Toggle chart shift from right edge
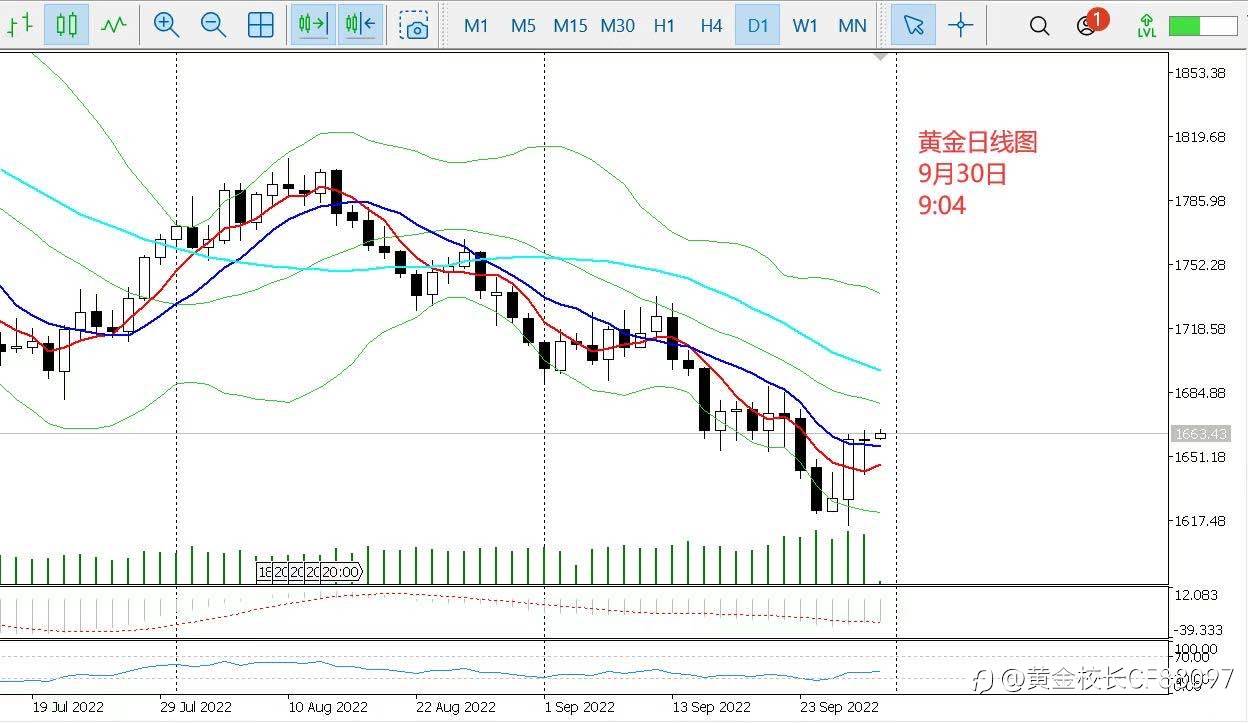 coord(360,25)
